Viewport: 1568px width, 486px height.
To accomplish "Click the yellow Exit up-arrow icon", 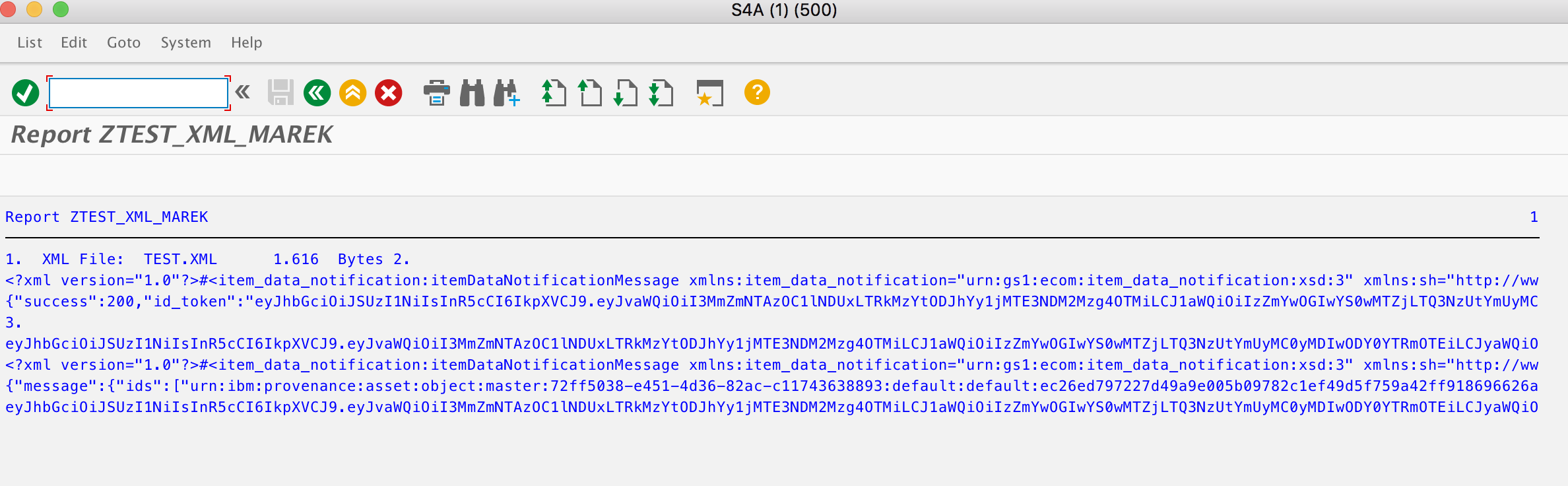I will click(353, 93).
